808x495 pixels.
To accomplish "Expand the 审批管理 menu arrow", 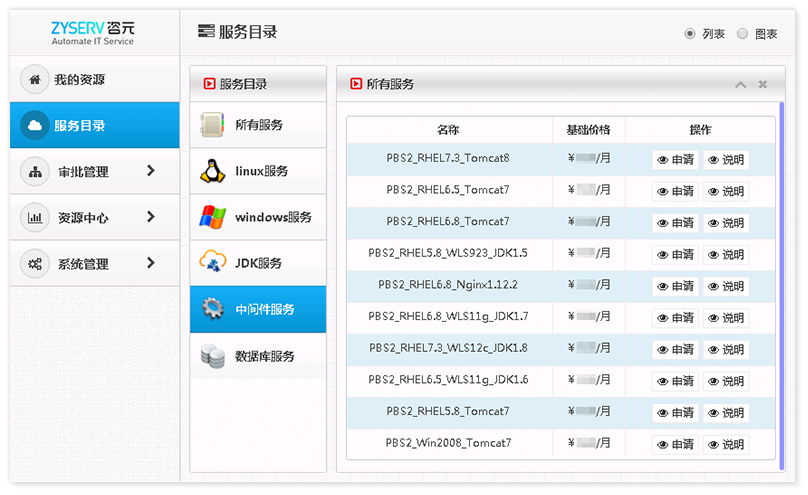I will pyautogui.click(x=151, y=171).
